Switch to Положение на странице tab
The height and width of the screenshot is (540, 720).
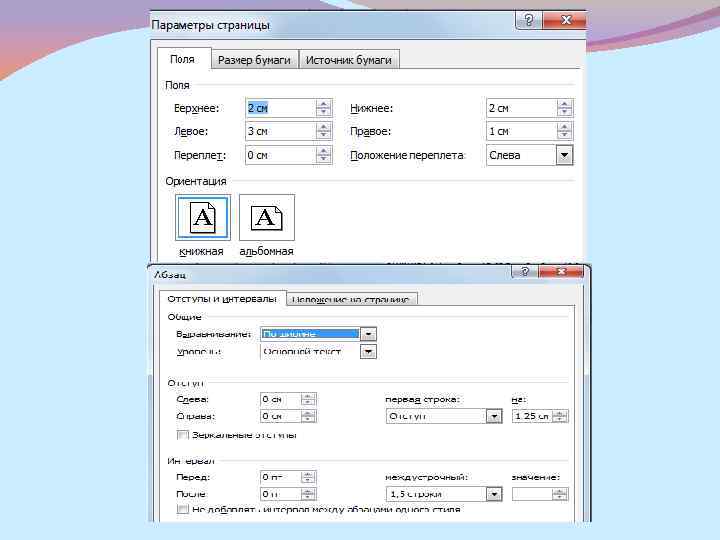(x=351, y=299)
